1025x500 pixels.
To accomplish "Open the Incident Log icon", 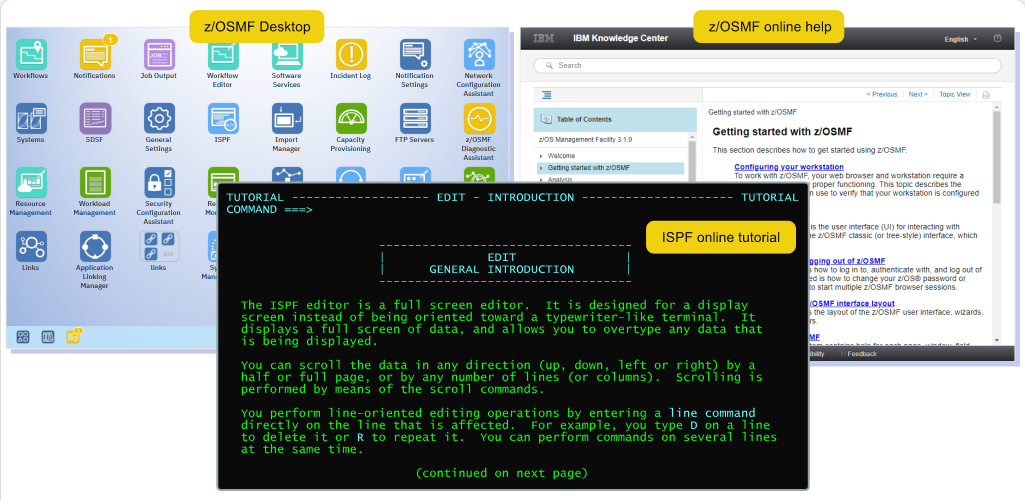I will click(351, 54).
